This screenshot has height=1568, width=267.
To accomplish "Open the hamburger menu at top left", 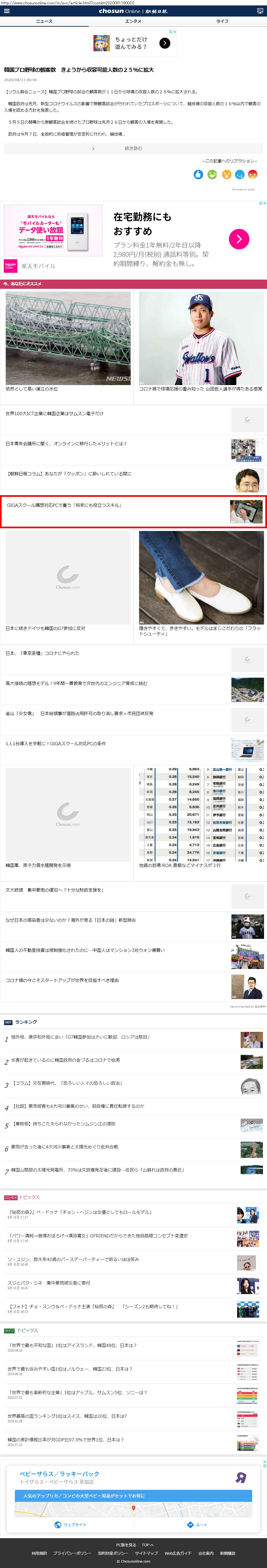I will pos(7,11).
